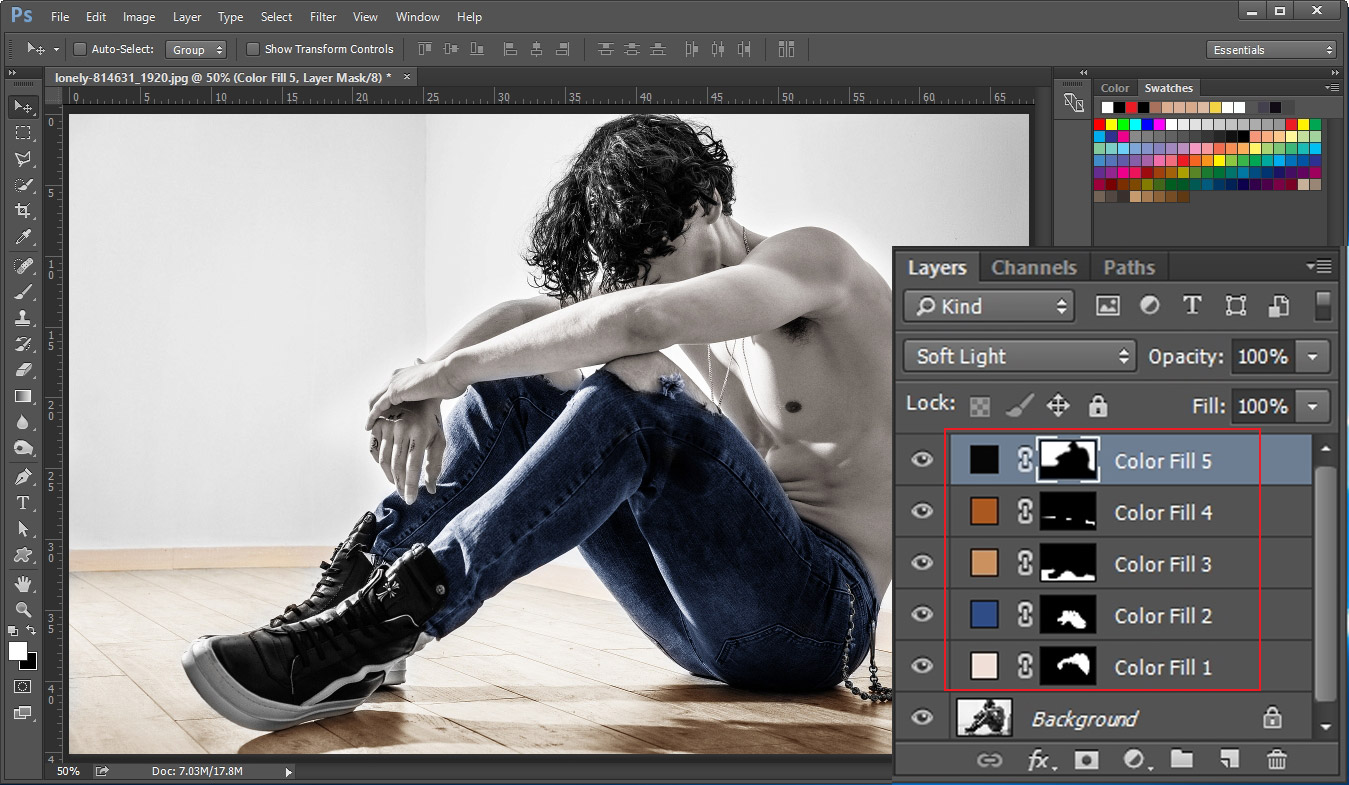This screenshot has height=785, width=1349.
Task: Expand the Opacity slider arrow
Action: pos(1312,356)
